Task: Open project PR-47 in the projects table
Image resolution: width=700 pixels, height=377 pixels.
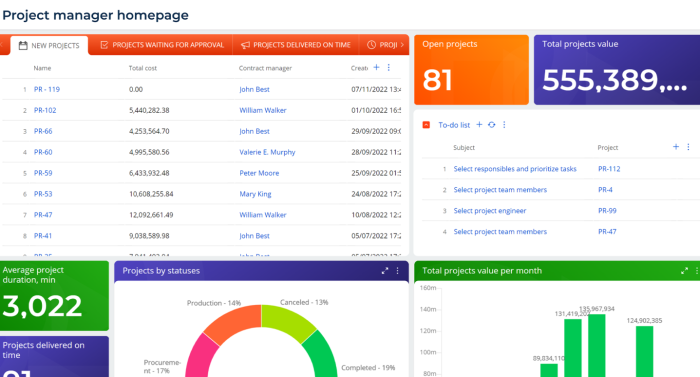Action: pyautogui.click(x=43, y=215)
